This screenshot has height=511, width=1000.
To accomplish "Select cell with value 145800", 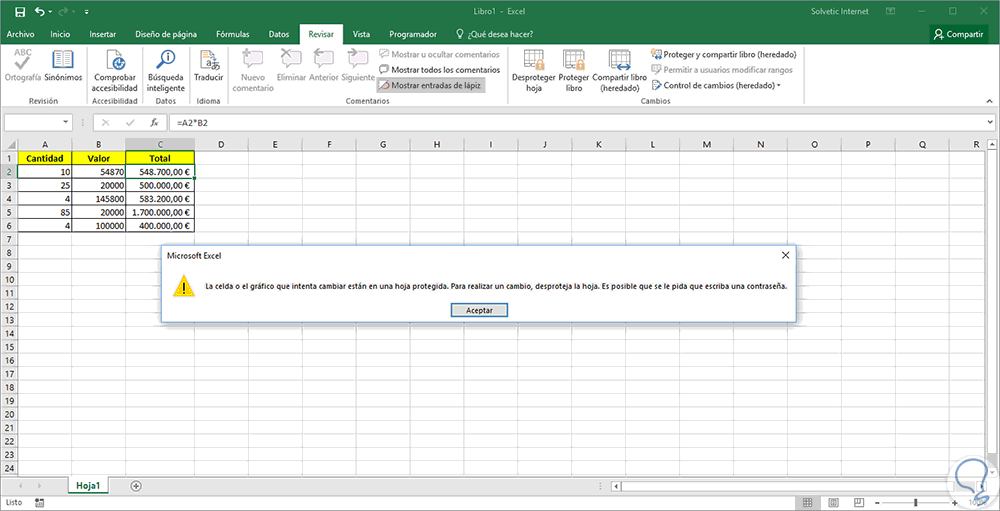I will [x=99, y=199].
